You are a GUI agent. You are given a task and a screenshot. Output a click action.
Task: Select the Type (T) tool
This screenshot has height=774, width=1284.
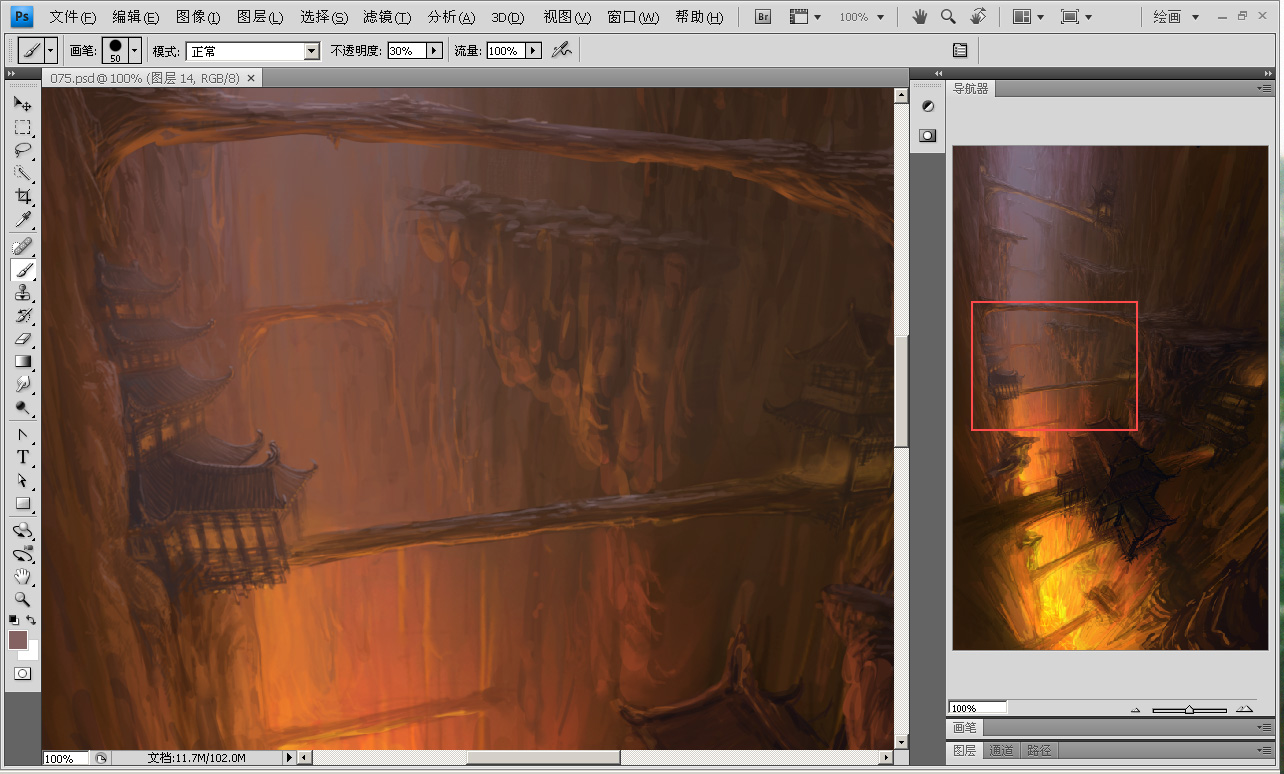(22, 457)
